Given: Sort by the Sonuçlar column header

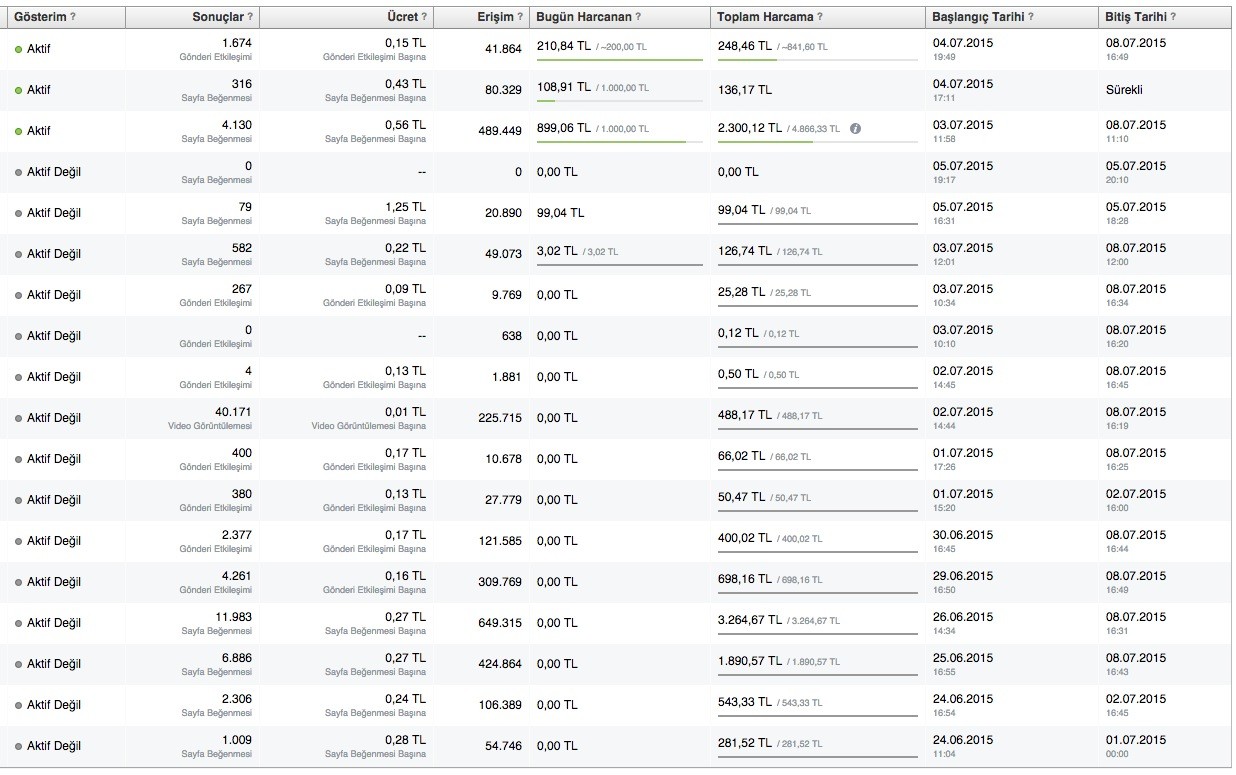Looking at the screenshot, I should tap(217, 18).
